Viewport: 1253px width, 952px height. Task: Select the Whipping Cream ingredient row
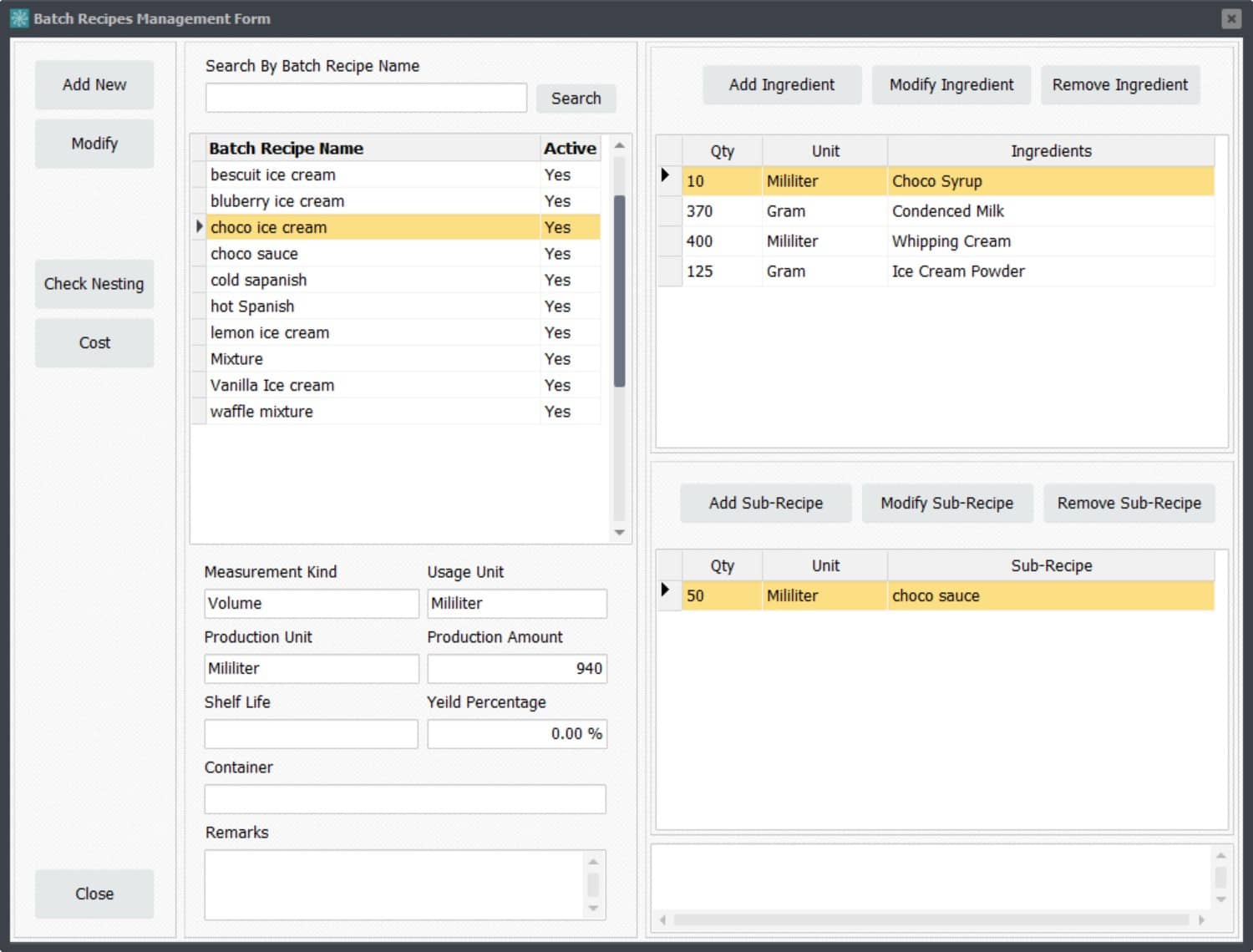point(951,241)
